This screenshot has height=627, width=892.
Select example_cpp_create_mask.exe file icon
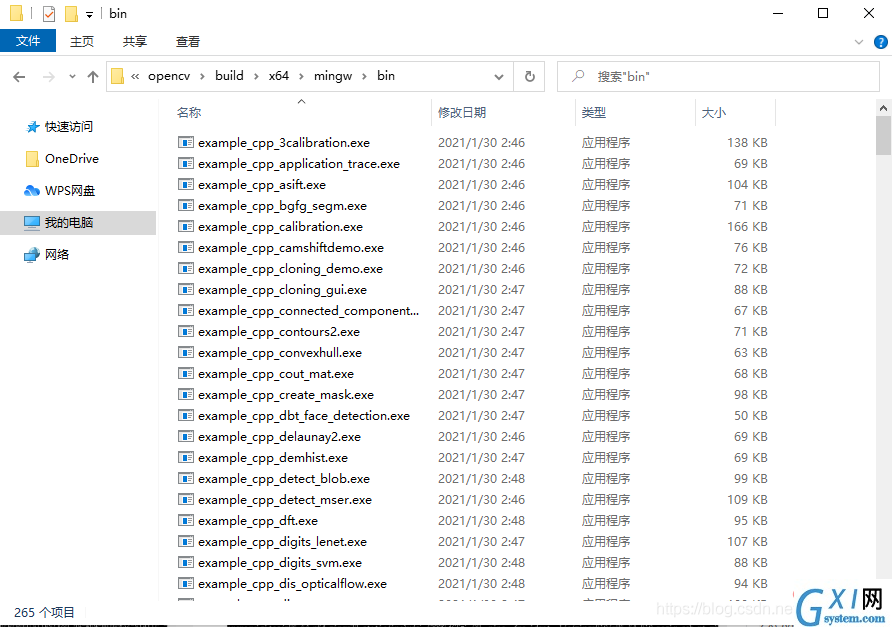click(185, 394)
